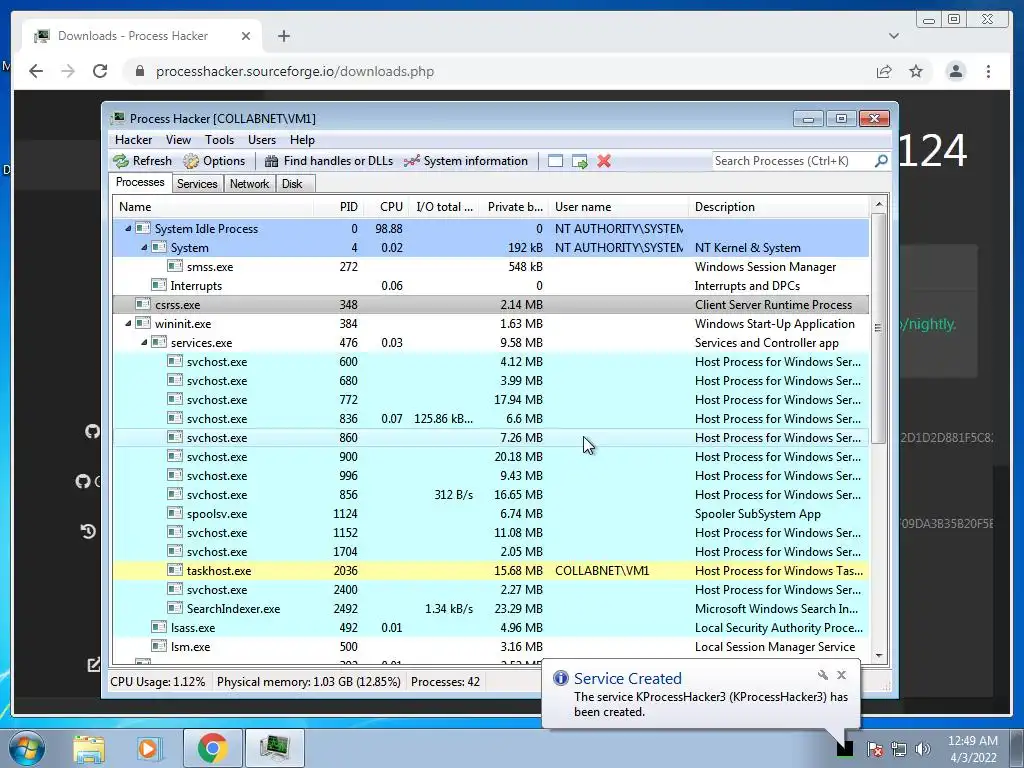Click the csrss.exe process icon
Screen dimensions: 1024x768
pyautogui.click(x=143, y=304)
